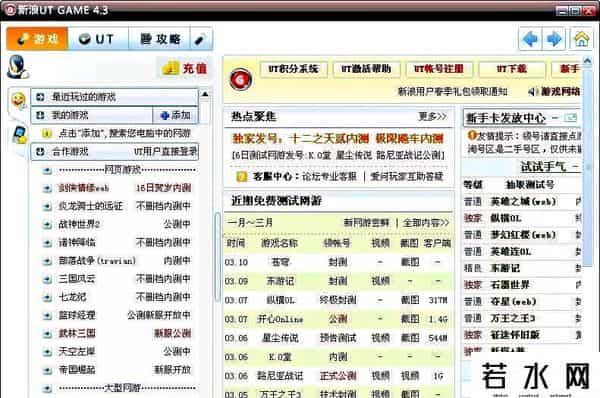The height and width of the screenshot is (398, 600).
Task: Click the red G logo icon
Action: (x=241, y=79)
